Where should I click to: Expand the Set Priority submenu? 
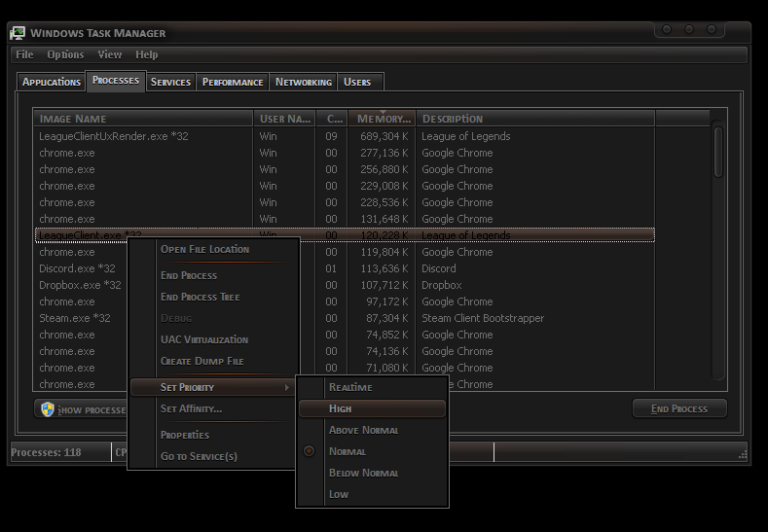point(213,387)
